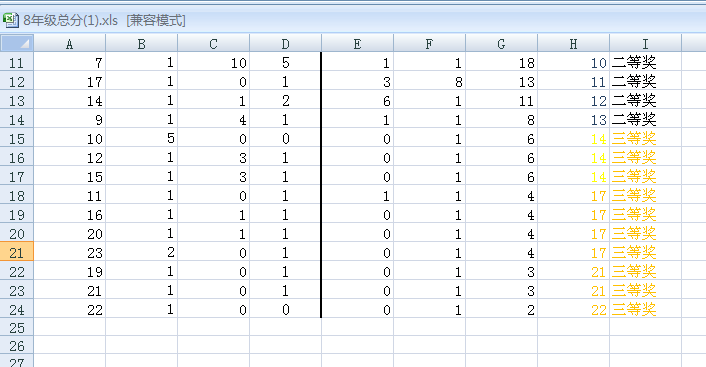Click cell I24 labeled 三等奖
706x367 pixels.
(x=646, y=309)
